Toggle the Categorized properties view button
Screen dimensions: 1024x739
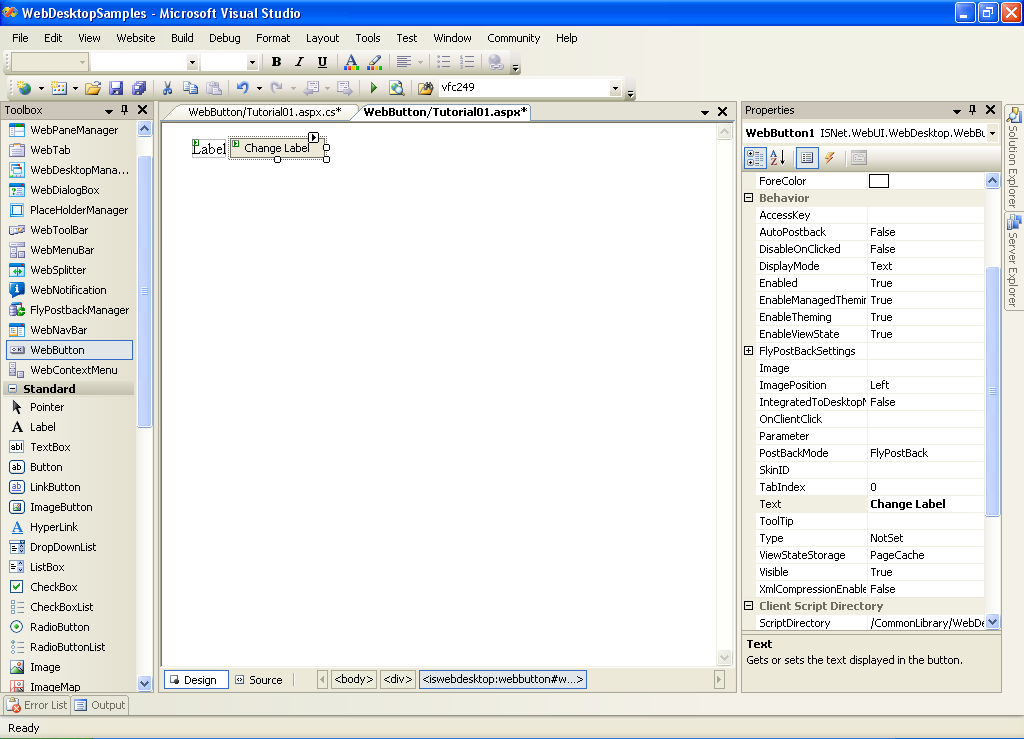coord(755,158)
